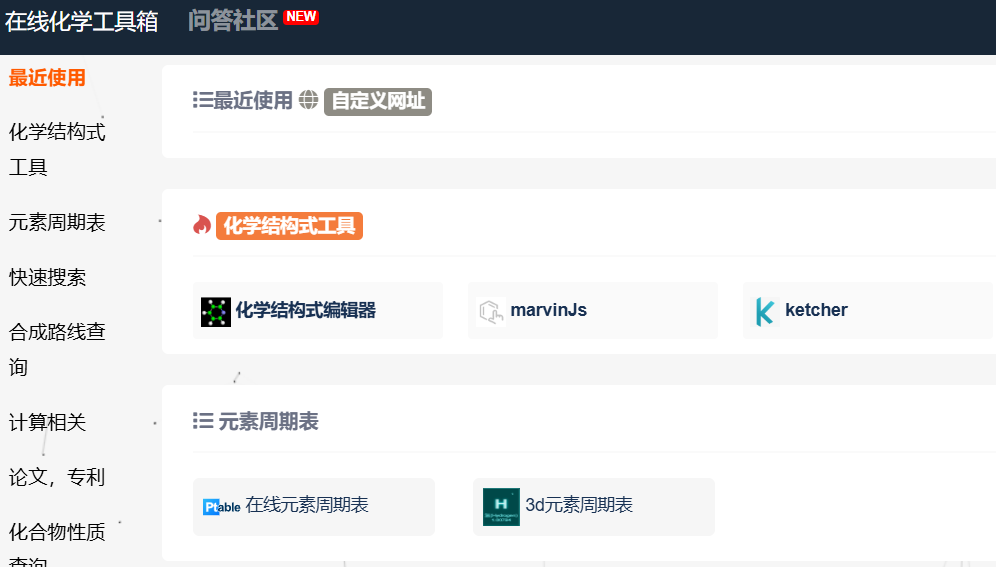Select 最近使用 in the sidebar

[47, 78]
